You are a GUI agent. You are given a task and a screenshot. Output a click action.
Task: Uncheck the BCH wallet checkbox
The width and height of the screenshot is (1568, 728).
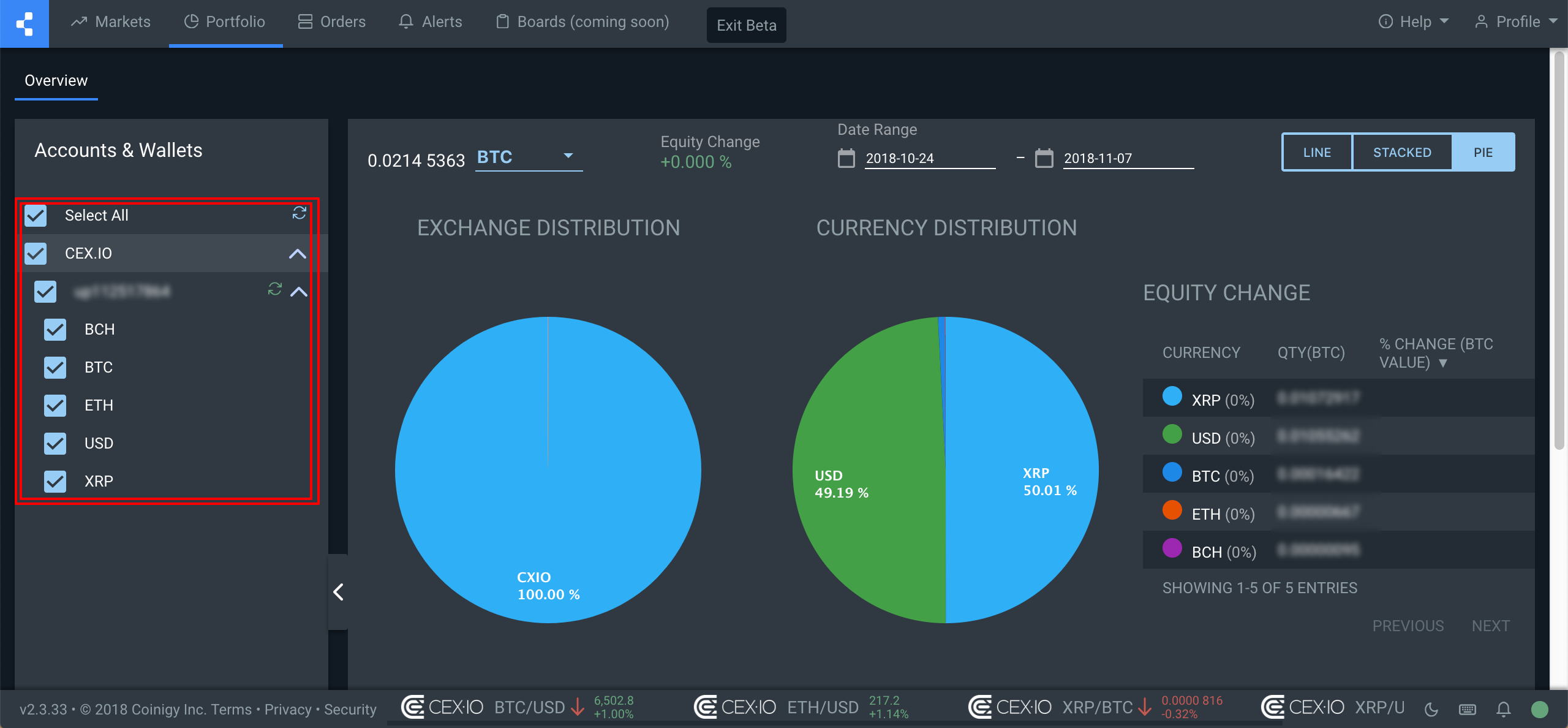(x=55, y=329)
